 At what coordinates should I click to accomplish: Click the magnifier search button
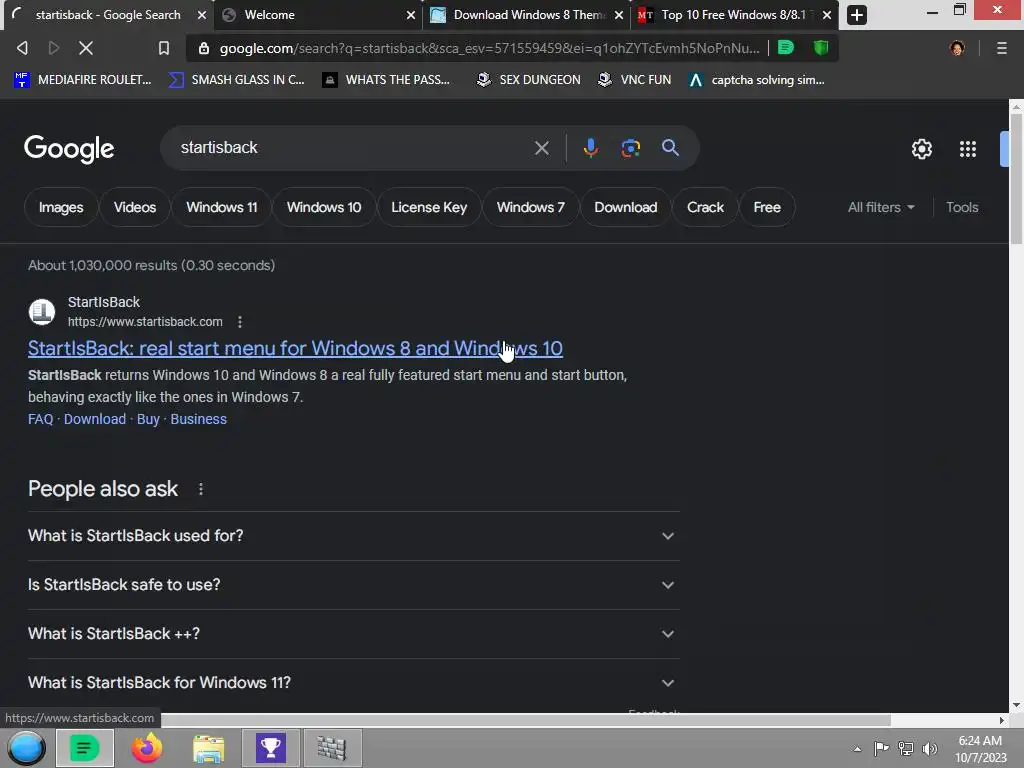tap(670, 148)
